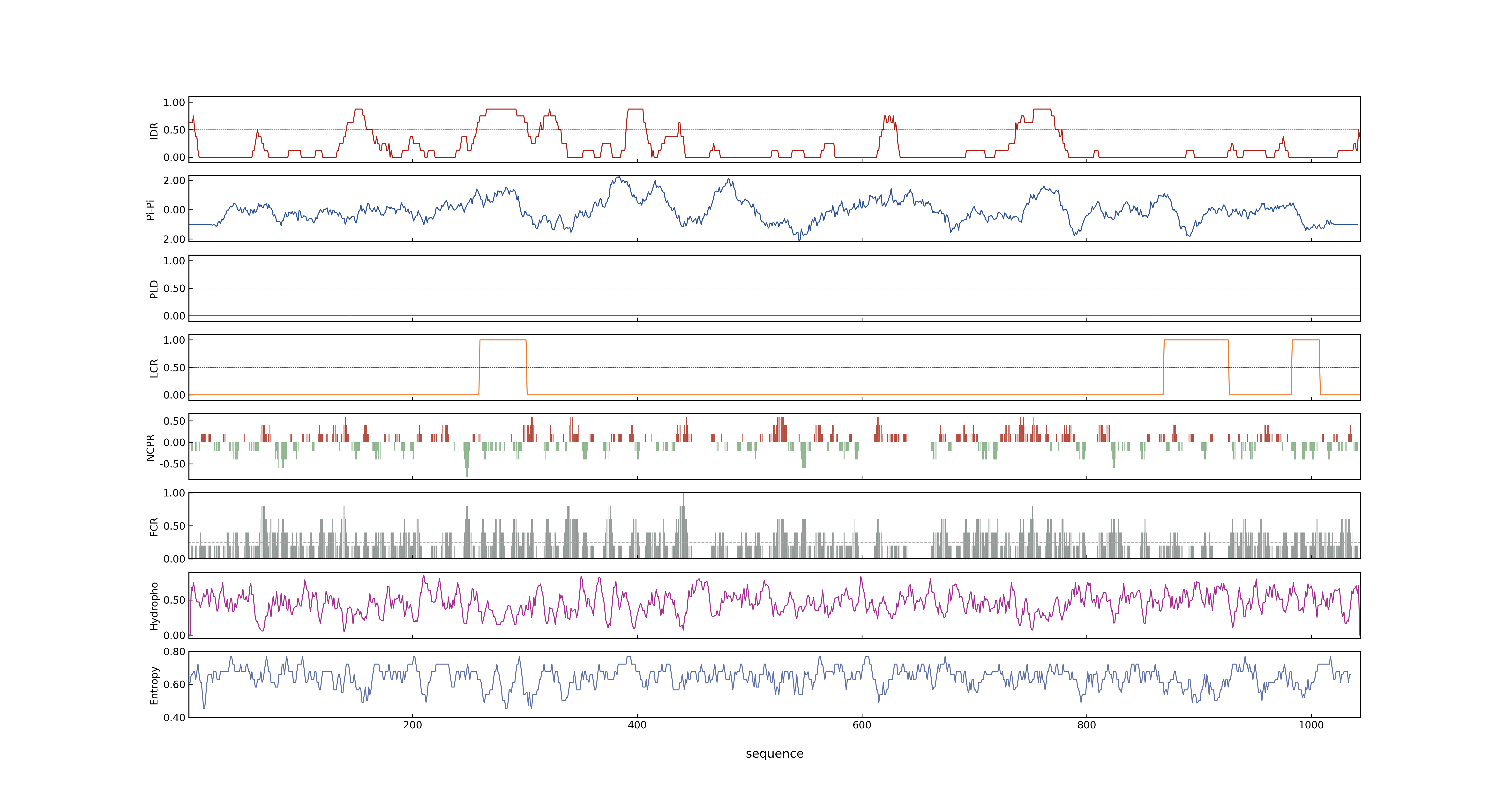Click the "0.50" tick on the PLD axis
1512x806 pixels.
pos(174,288)
